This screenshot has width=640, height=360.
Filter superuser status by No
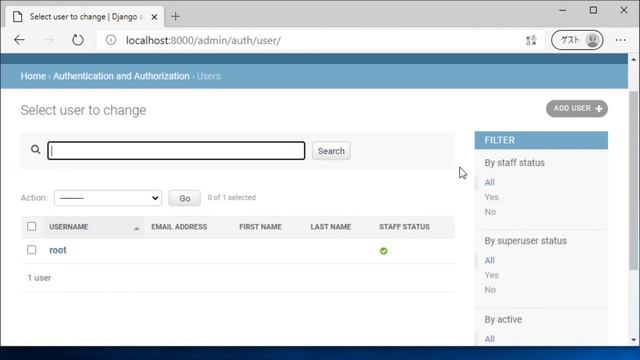(x=490, y=290)
